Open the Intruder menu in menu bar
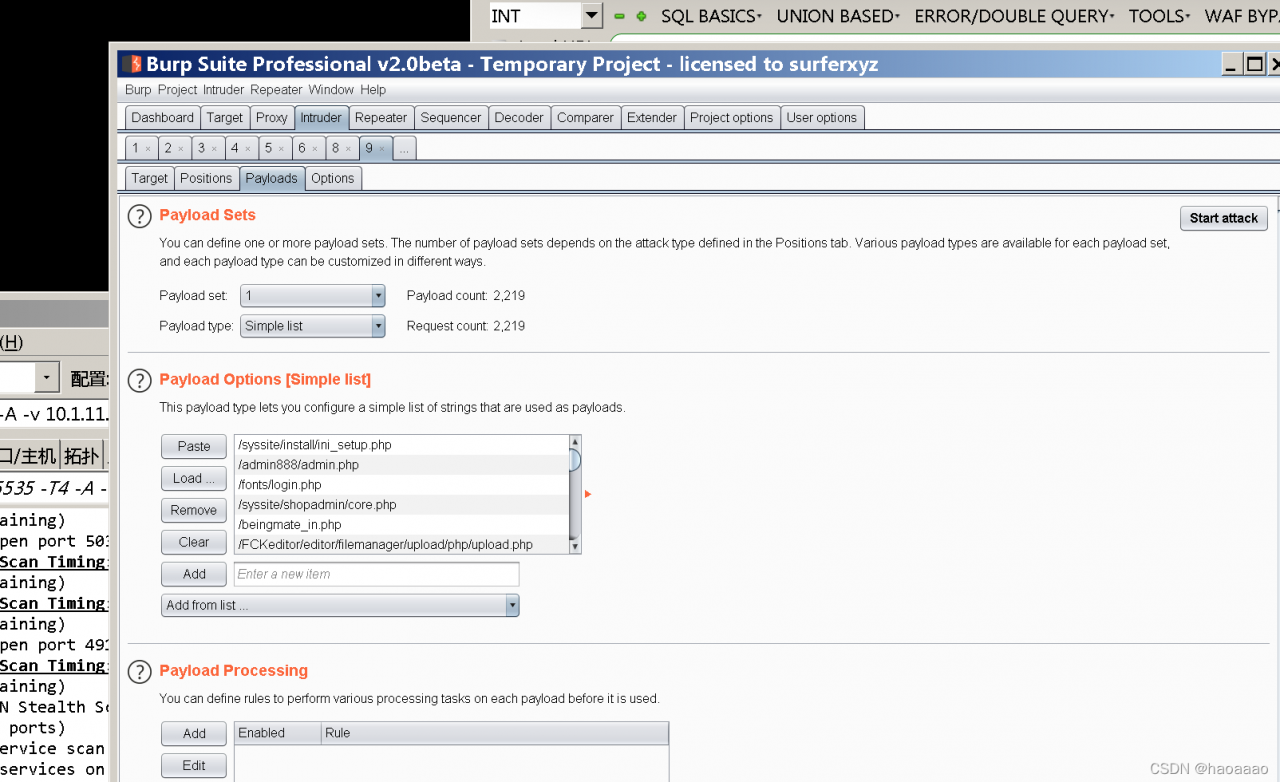Viewport: 1280px width, 782px height. click(x=223, y=89)
